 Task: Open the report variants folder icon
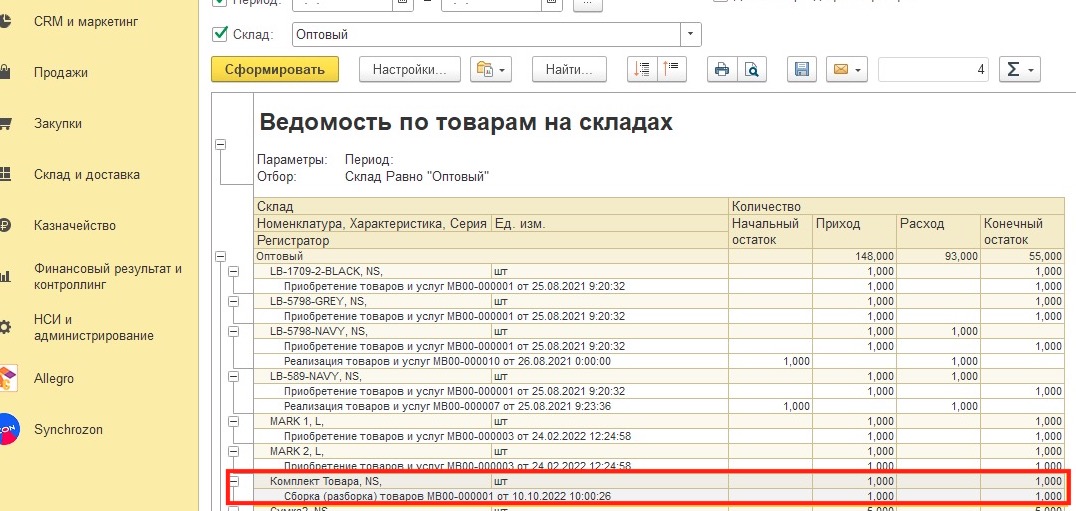click(x=491, y=69)
